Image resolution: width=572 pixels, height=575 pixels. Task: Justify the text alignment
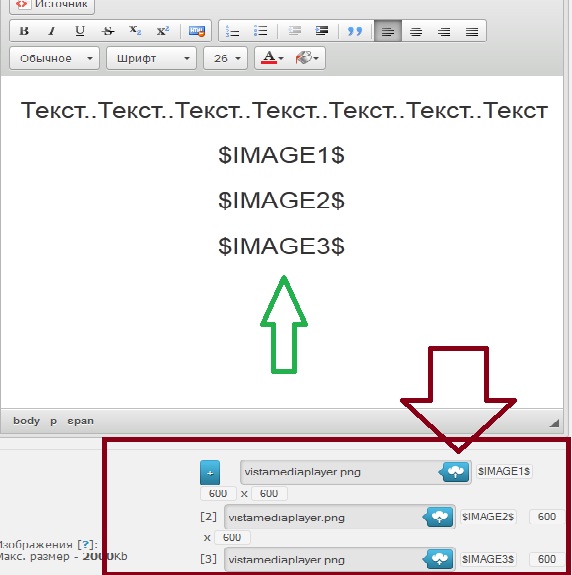(472, 31)
